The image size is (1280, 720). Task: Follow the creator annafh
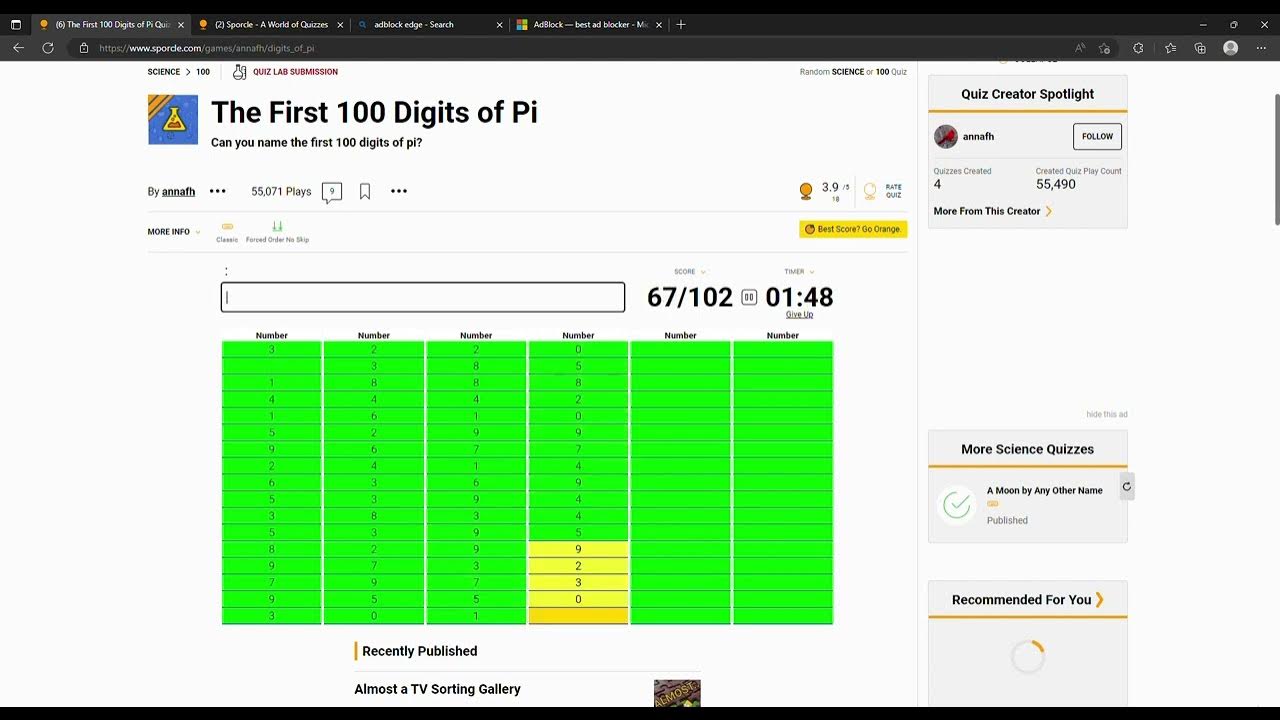coord(1097,137)
